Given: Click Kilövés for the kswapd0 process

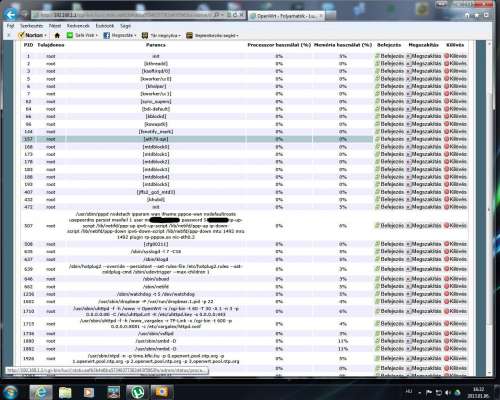Looking at the screenshot, I should pos(455,124).
